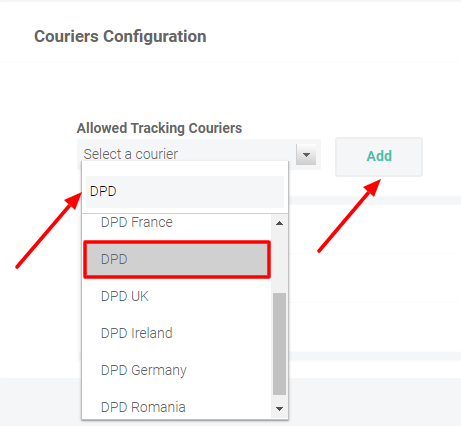Image resolution: width=461 pixels, height=426 pixels.
Task: Choose the highlighted DPD option
Action: (177, 259)
